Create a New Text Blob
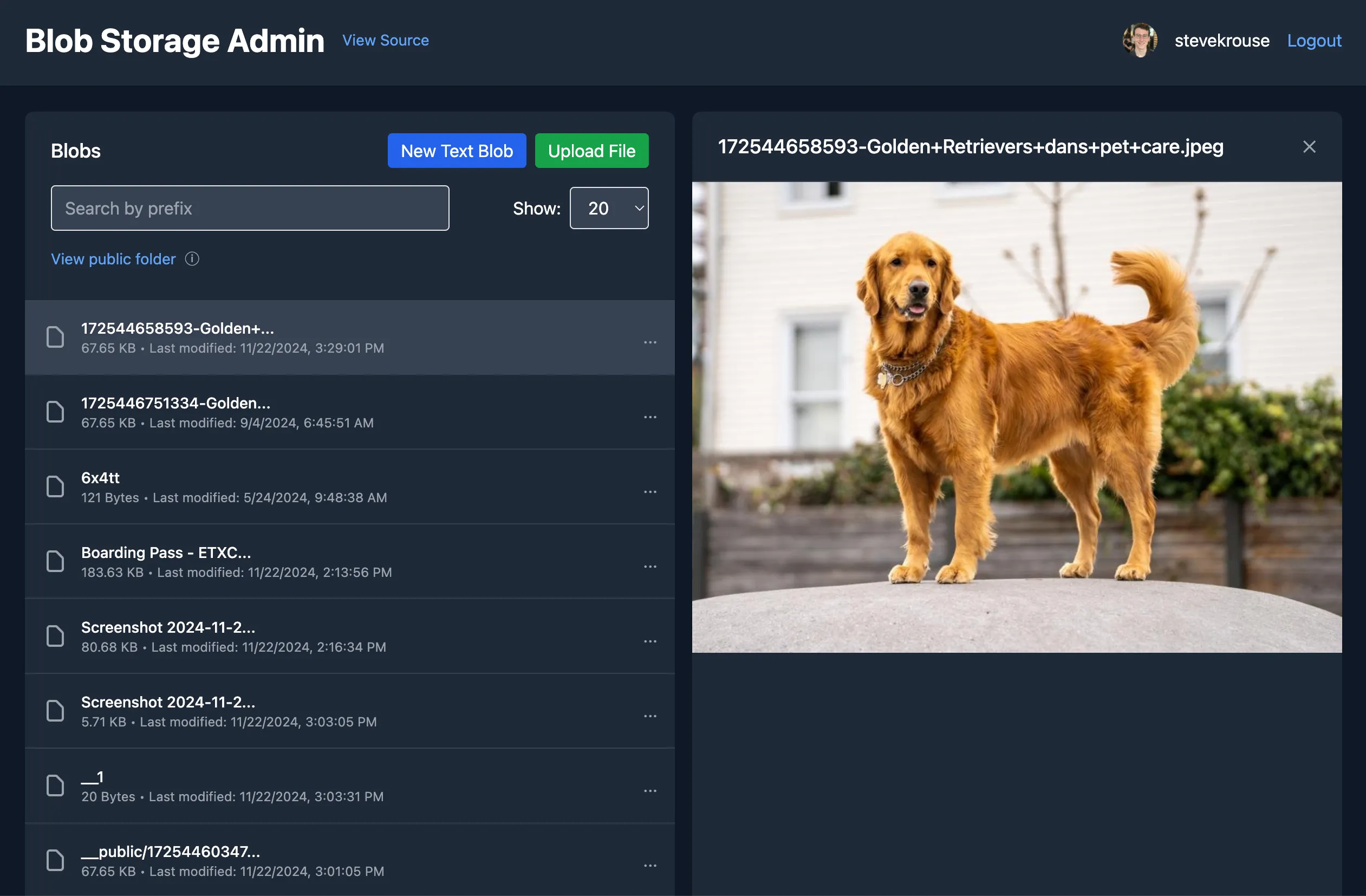 click(456, 151)
